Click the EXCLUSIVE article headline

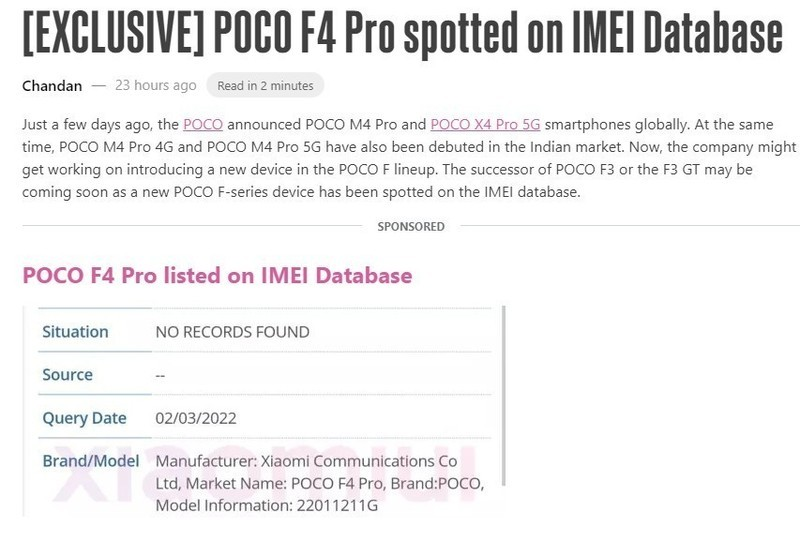click(400, 35)
